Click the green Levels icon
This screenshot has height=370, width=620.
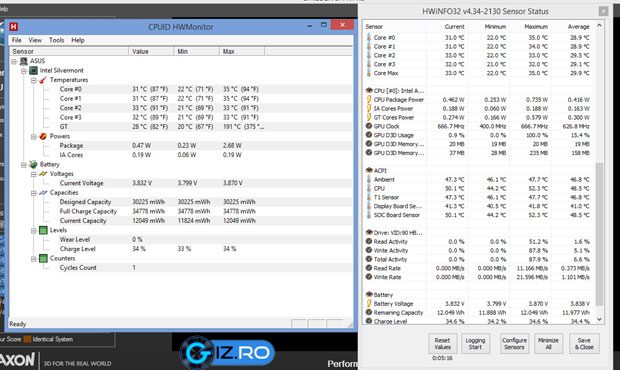(43, 230)
